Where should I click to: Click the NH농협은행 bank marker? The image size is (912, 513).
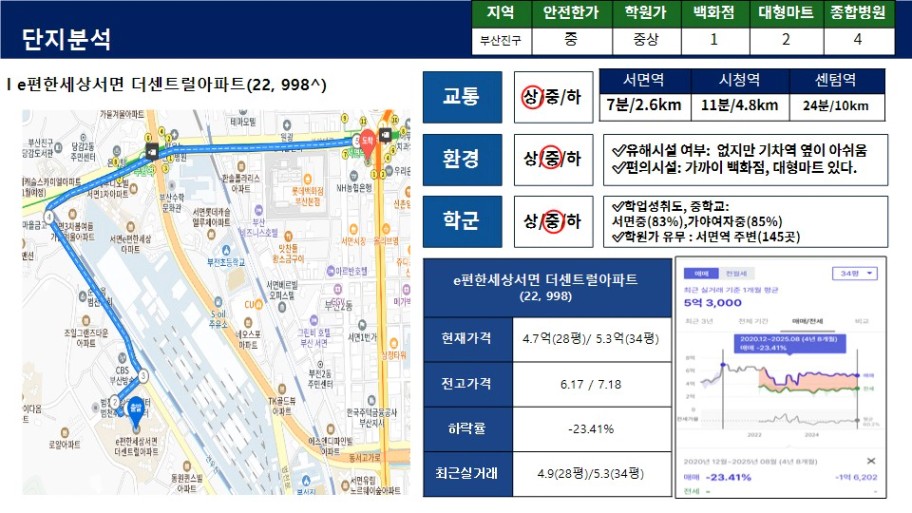coord(353,176)
